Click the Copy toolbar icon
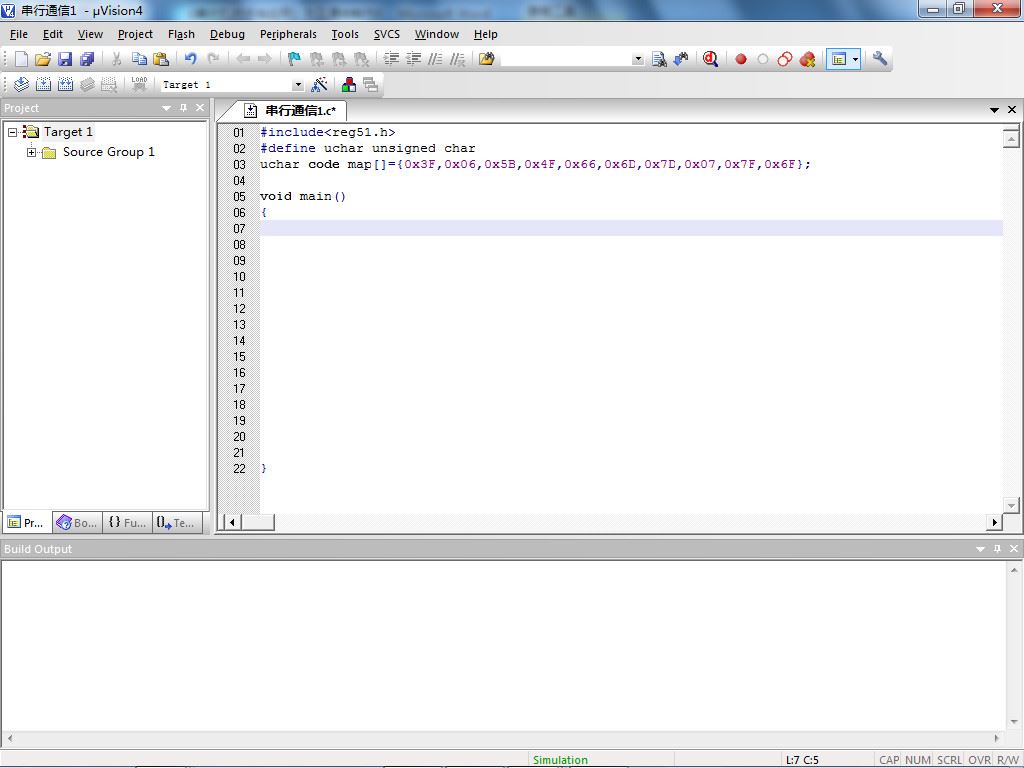 [138, 59]
